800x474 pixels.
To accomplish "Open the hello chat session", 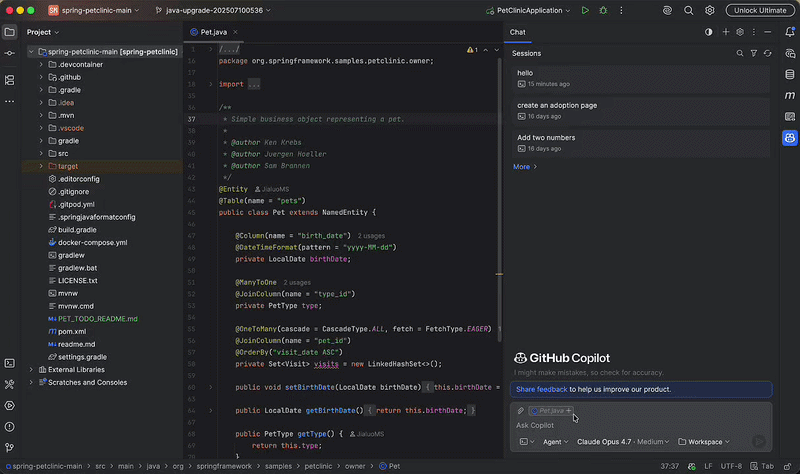I will 641,78.
